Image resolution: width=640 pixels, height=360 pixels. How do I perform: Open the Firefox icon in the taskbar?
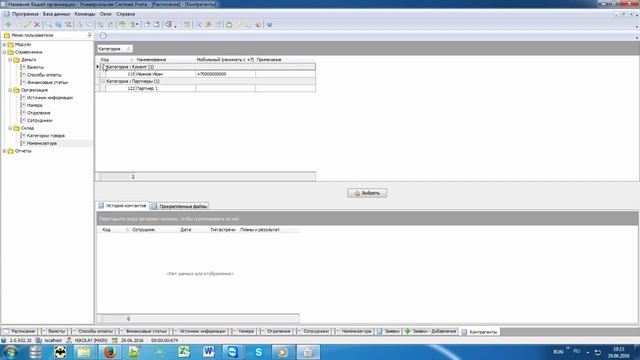(x=109, y=352)
